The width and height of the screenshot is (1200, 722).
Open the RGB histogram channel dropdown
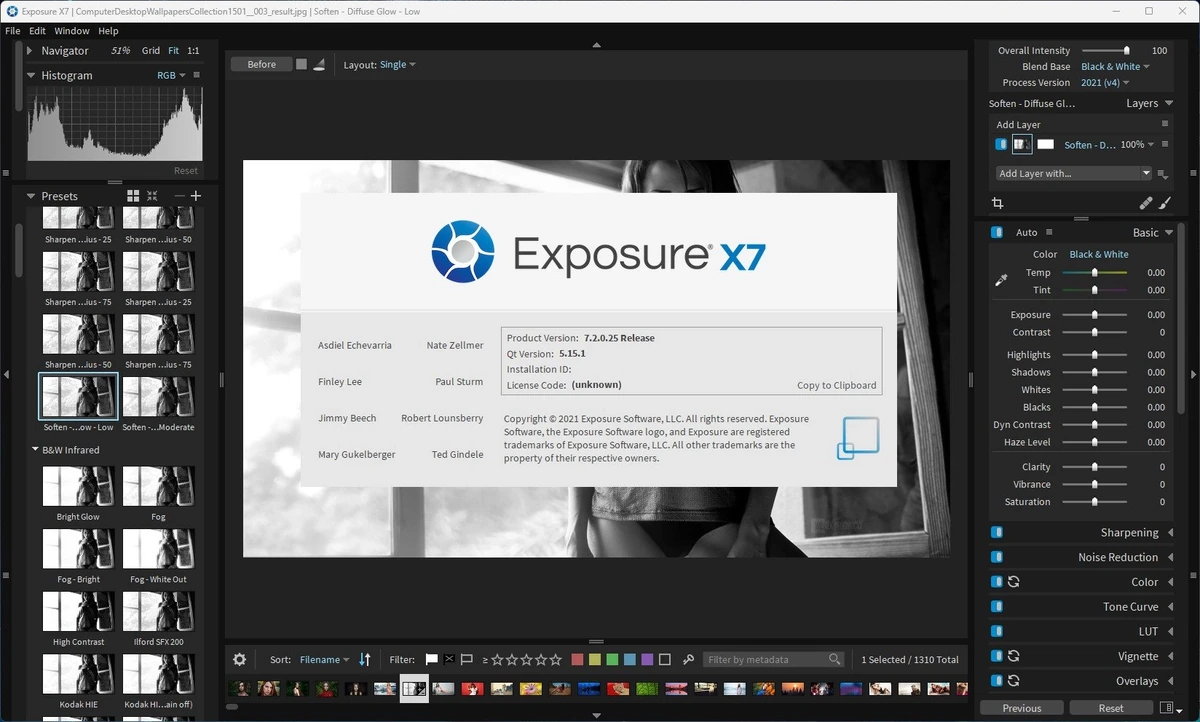tap(171, 75)
